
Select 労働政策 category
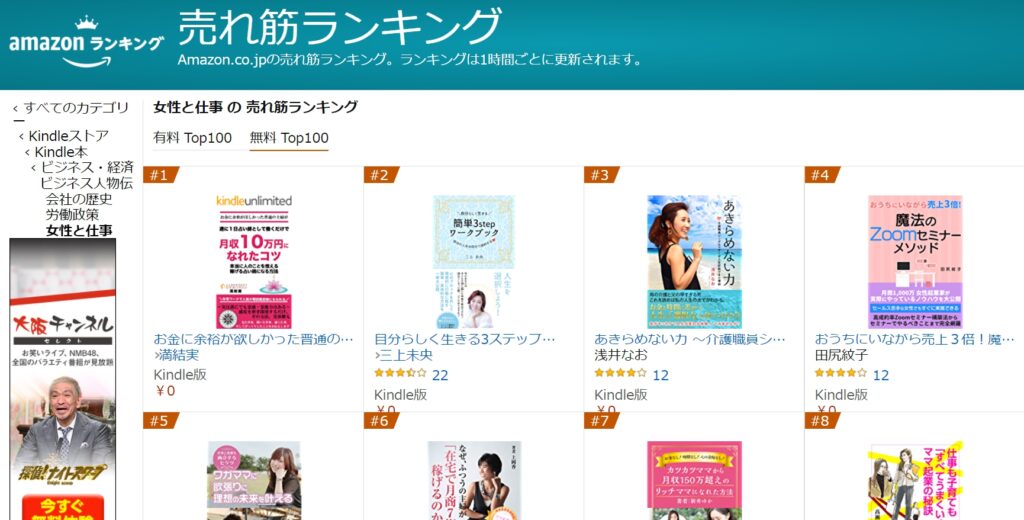coord(72,214)
